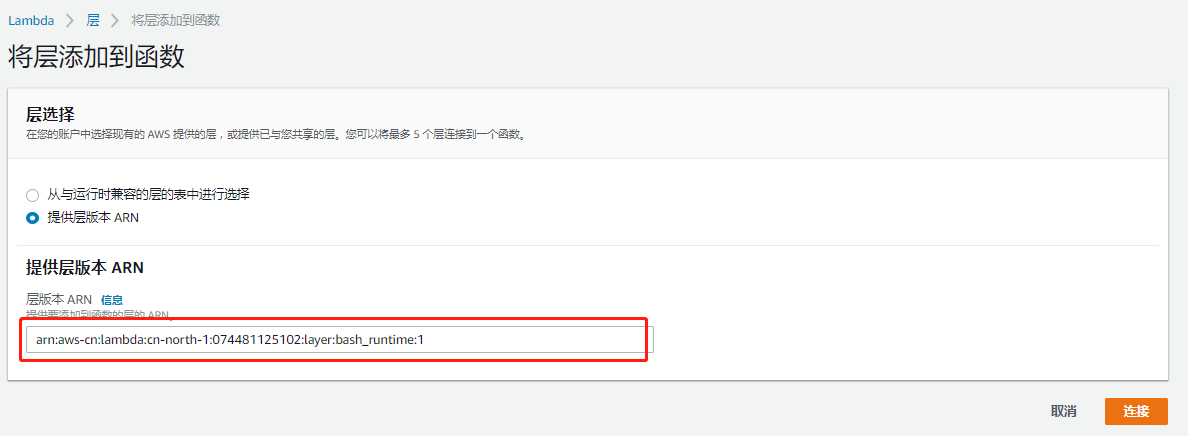Image resolution: width=1188 pixels, height=436 pixels.
Task: Select the 从与运行时兼容的层的表中进行选择 radio button
Action: coord(33,195)
